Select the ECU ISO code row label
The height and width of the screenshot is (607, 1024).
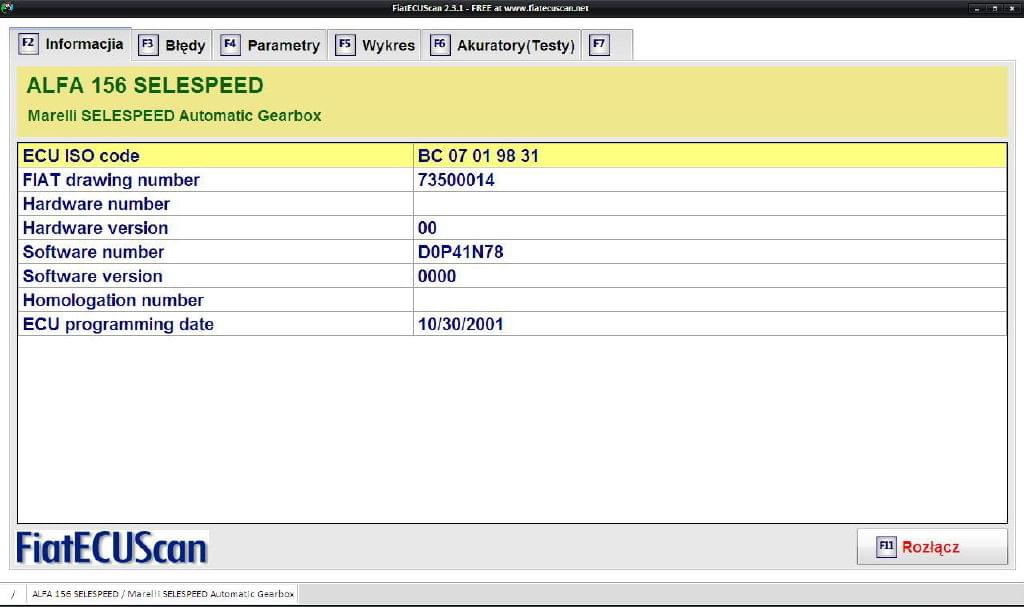click(81, 156)
